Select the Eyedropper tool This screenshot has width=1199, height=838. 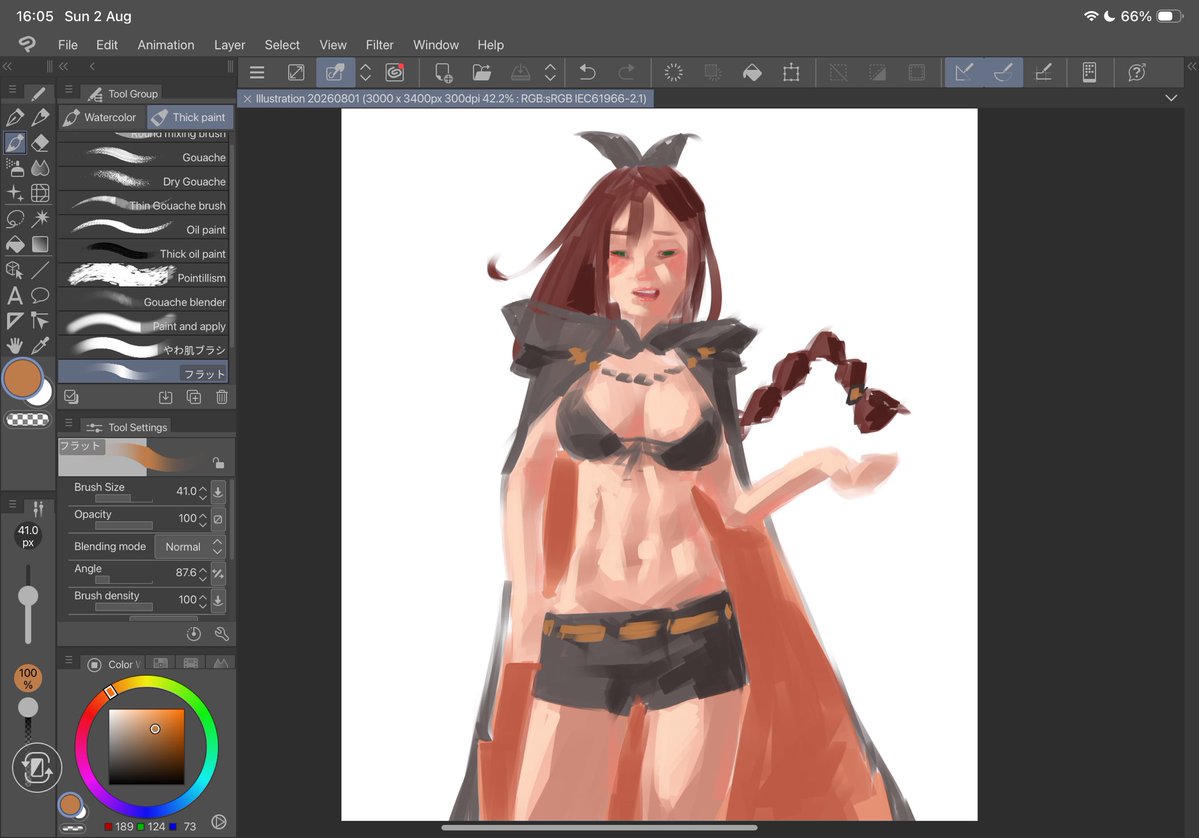click(x=40, y=346)
